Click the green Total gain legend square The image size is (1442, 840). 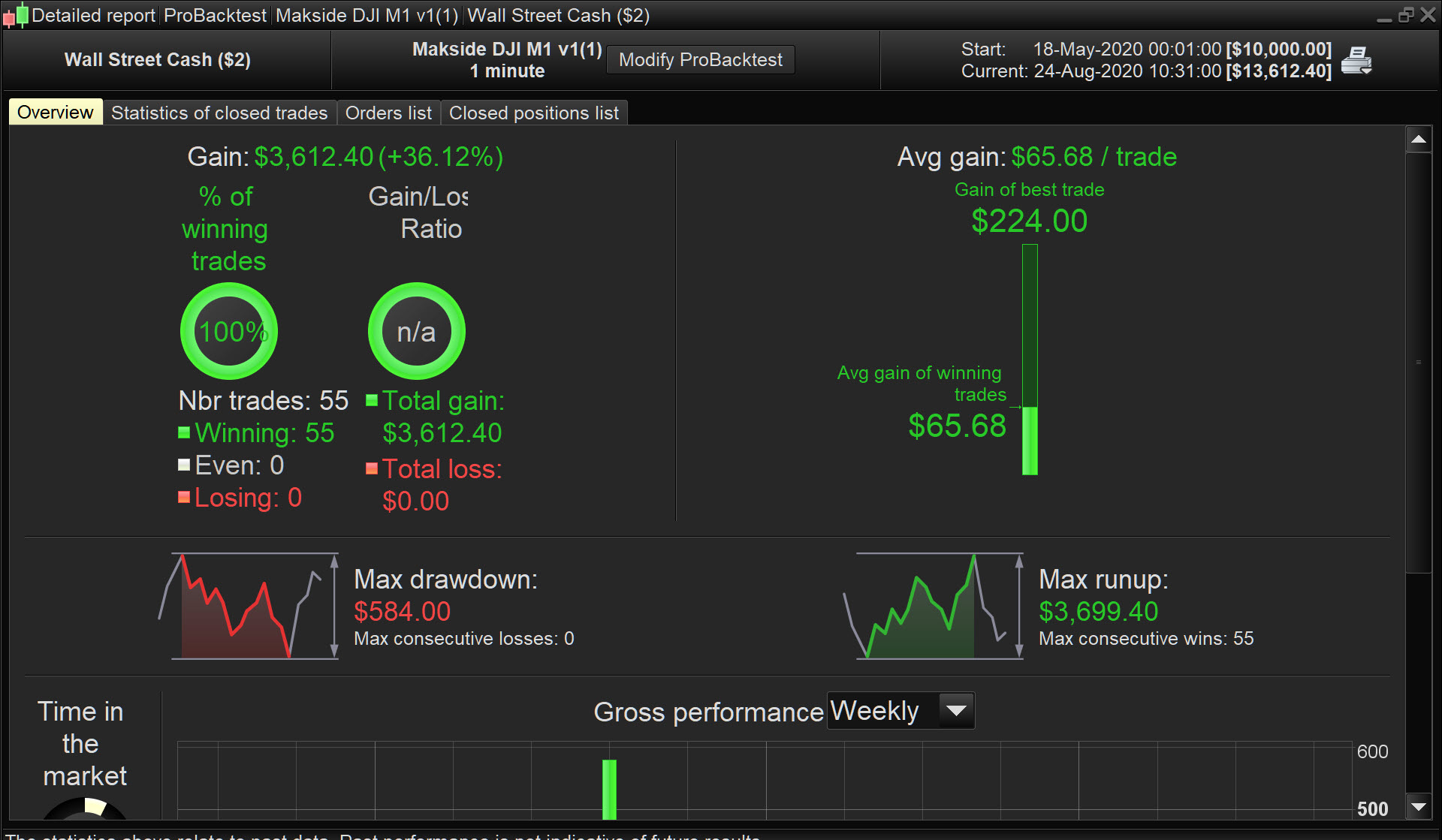coord(372,400)
